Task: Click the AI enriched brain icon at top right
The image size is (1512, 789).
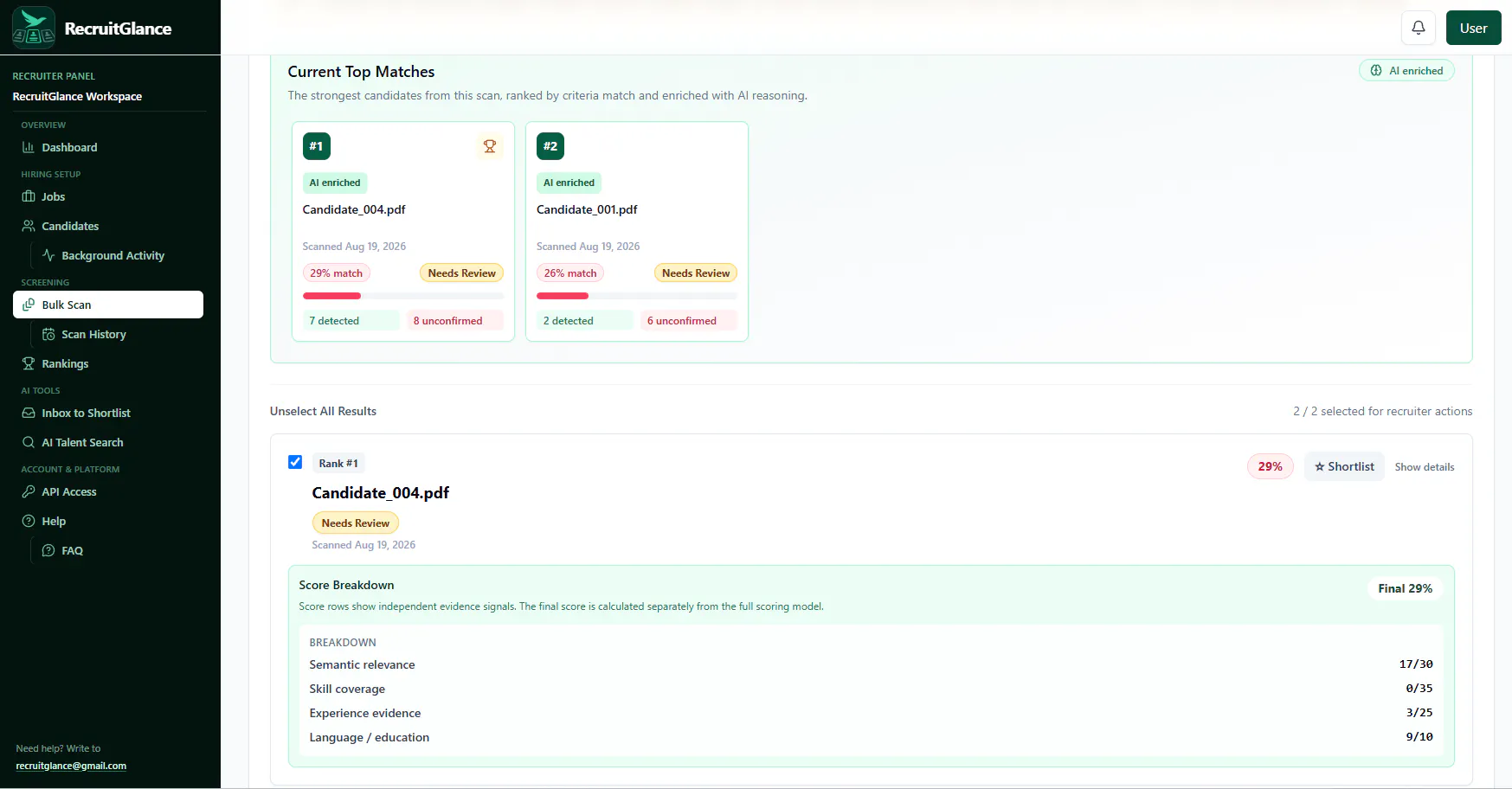Action: 1376,71
